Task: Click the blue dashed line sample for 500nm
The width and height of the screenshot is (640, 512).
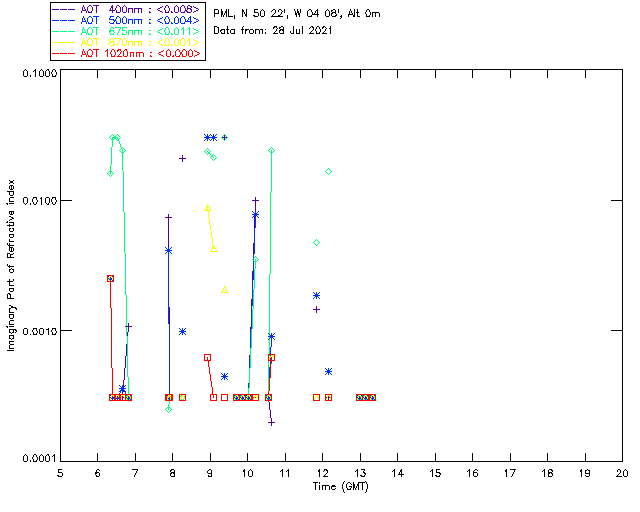Action: (64, 20)
